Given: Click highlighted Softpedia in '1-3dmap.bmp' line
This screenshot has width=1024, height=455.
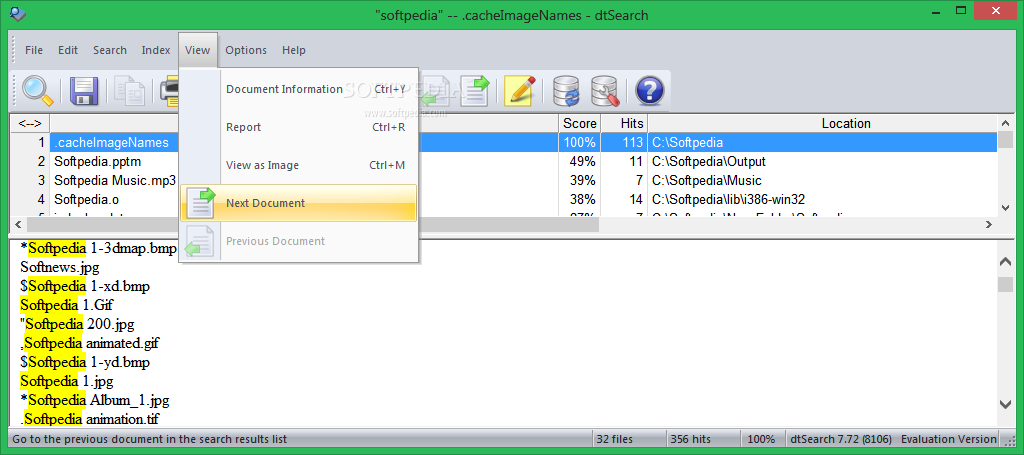Looking at the screenshot, I should 57,248.
